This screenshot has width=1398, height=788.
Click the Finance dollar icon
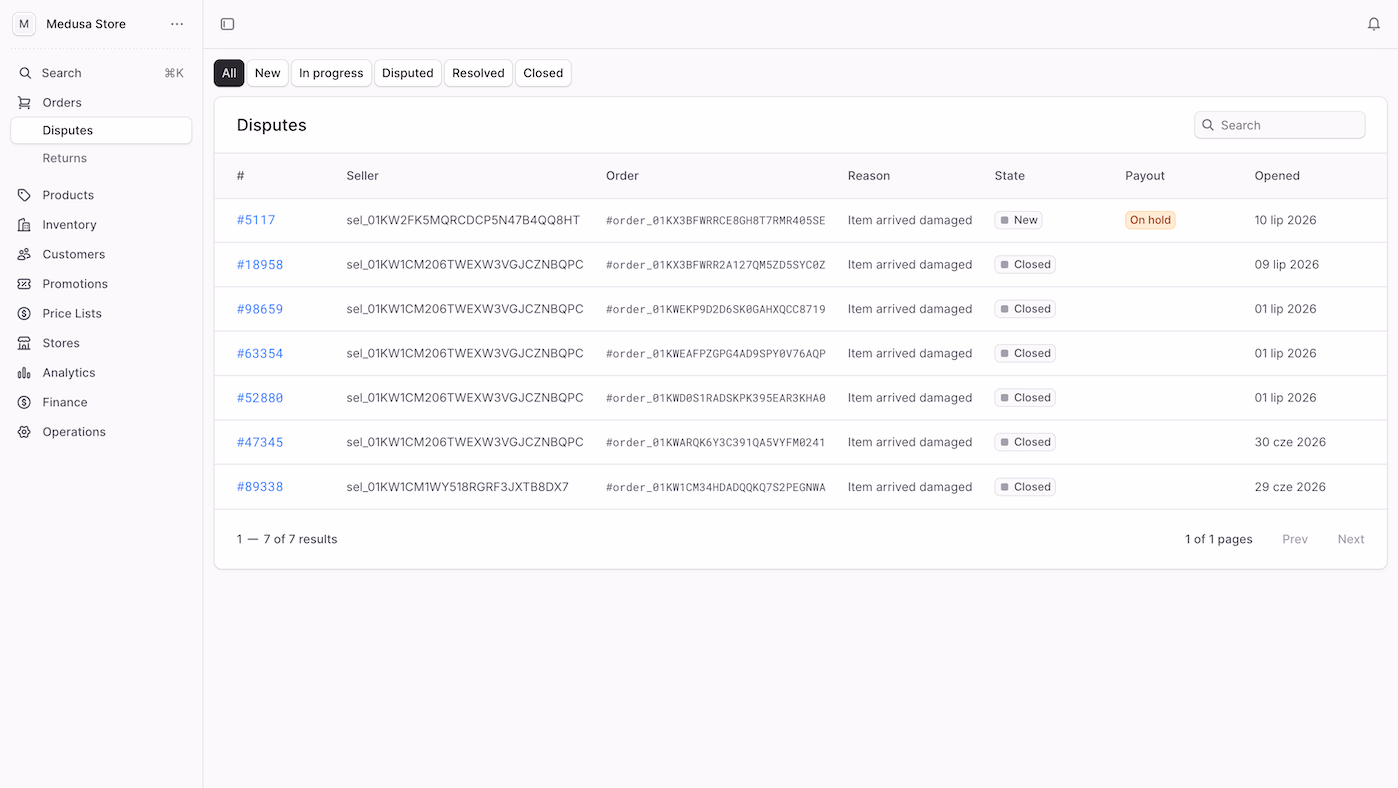click(x=24, y=402)
